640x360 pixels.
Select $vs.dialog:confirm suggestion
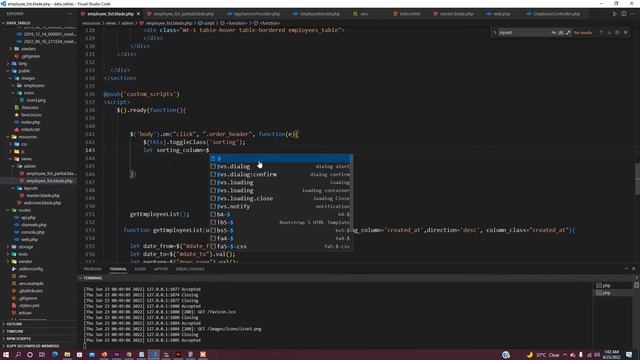tap(281, 174)
